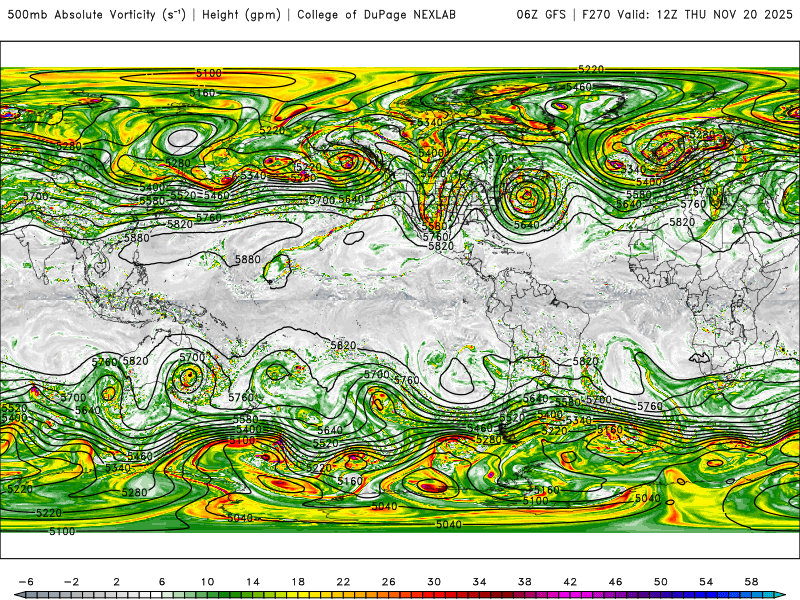The width and height of the screenshot is (800, 600).
Task: Click the −2 value on the color scale
Action: tap(71, 582)
